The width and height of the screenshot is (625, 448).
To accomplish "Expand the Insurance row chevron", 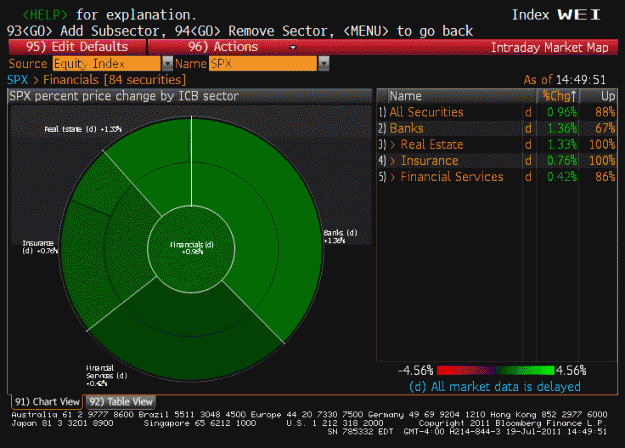I will (393, 161).
